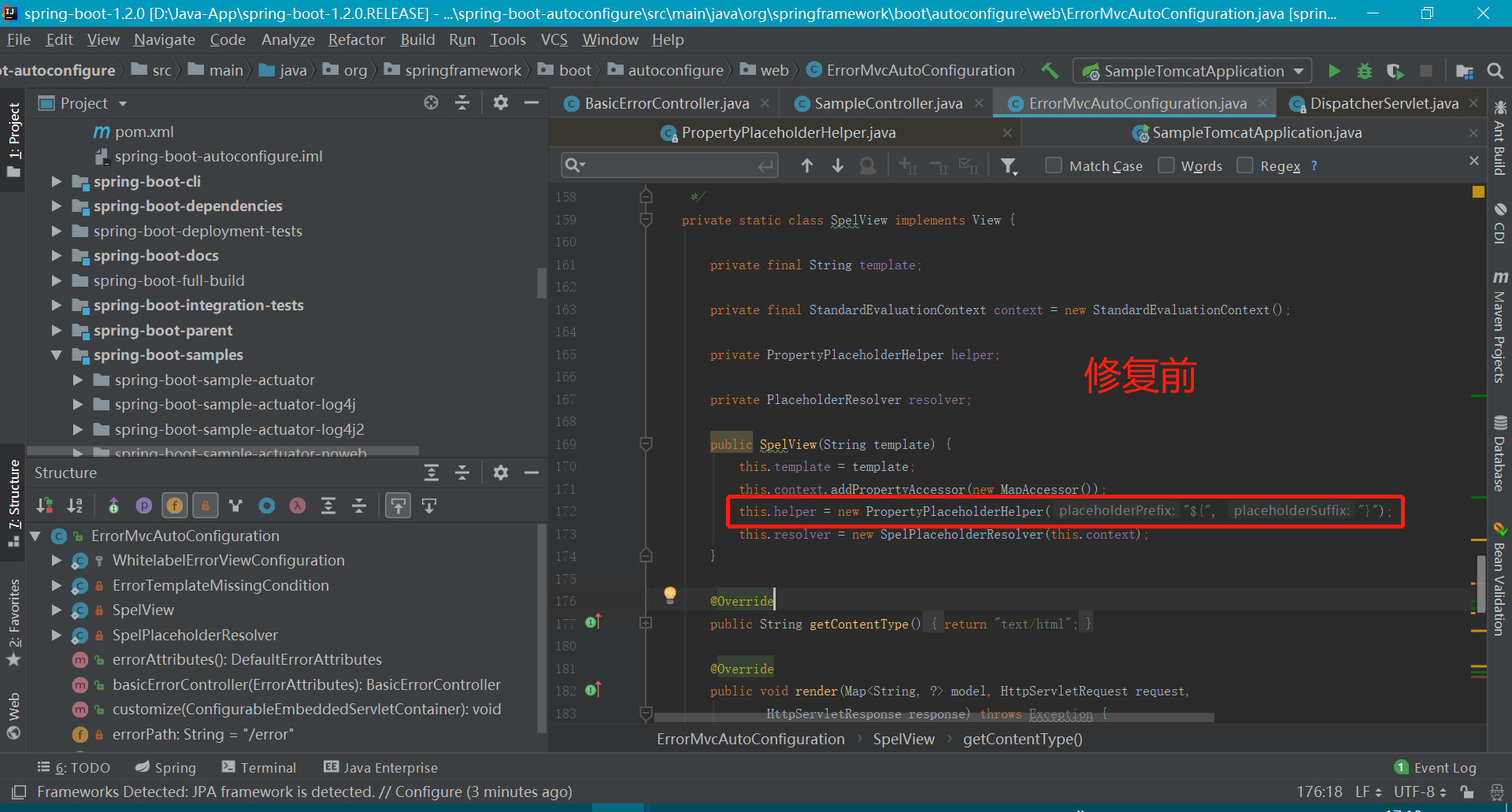The width and height of the screenshot is (1512, 812).
Task: Toggle show anonymous classes icon in Structure
Action: pos(267,506)
